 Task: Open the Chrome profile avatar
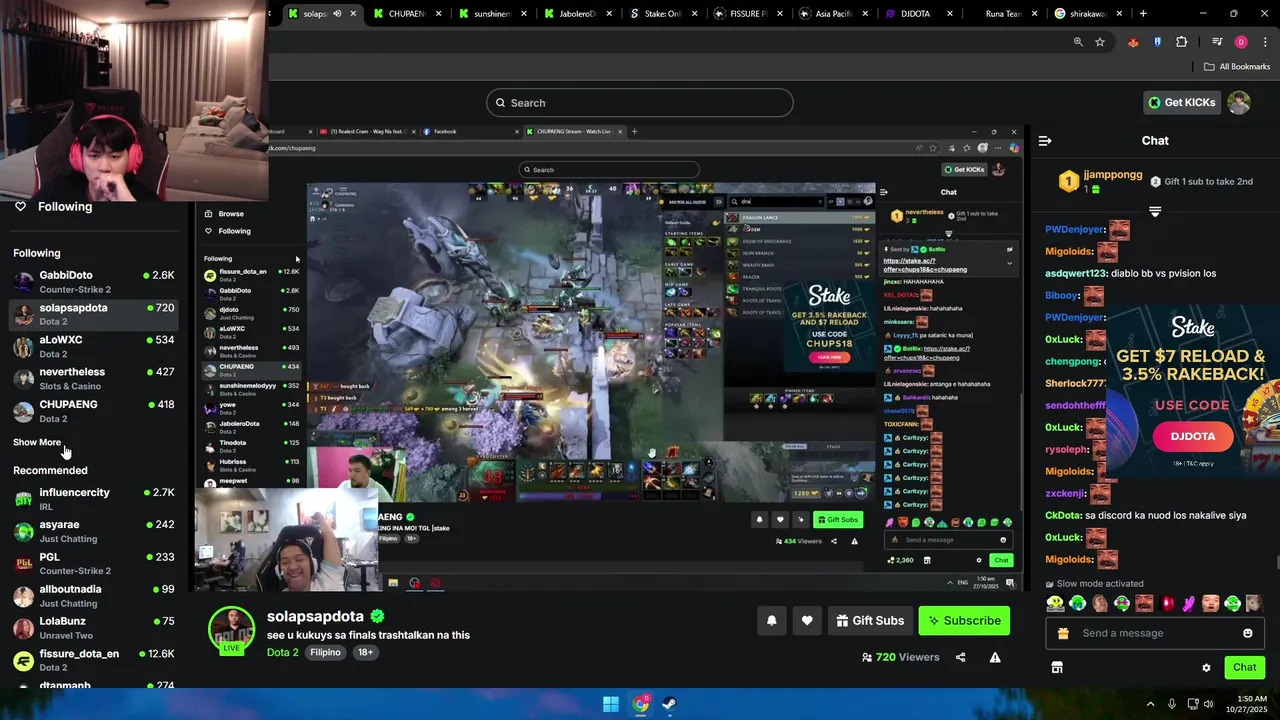(1241, 42)
